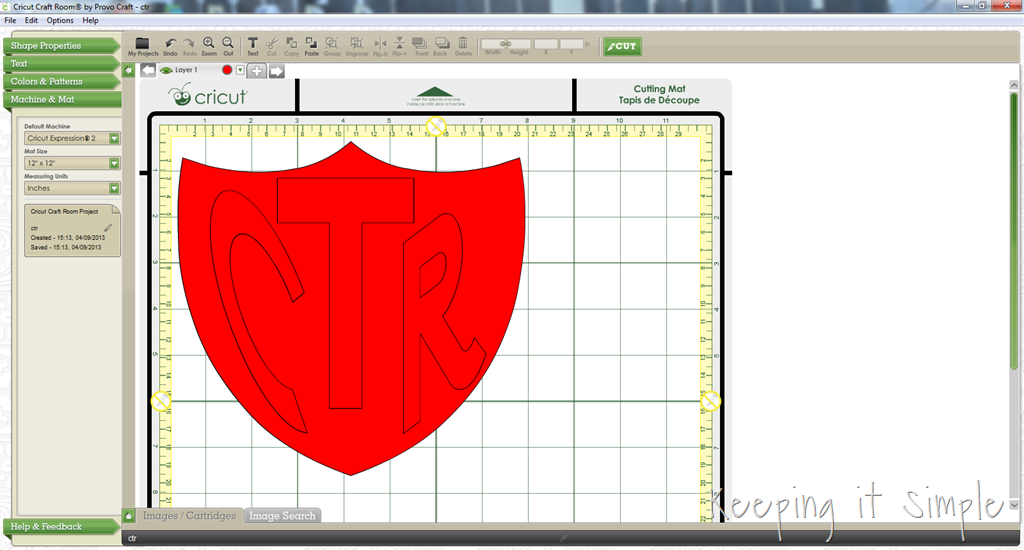Bring shape to Front
The image size is (1024, 550).
(421, 46)
